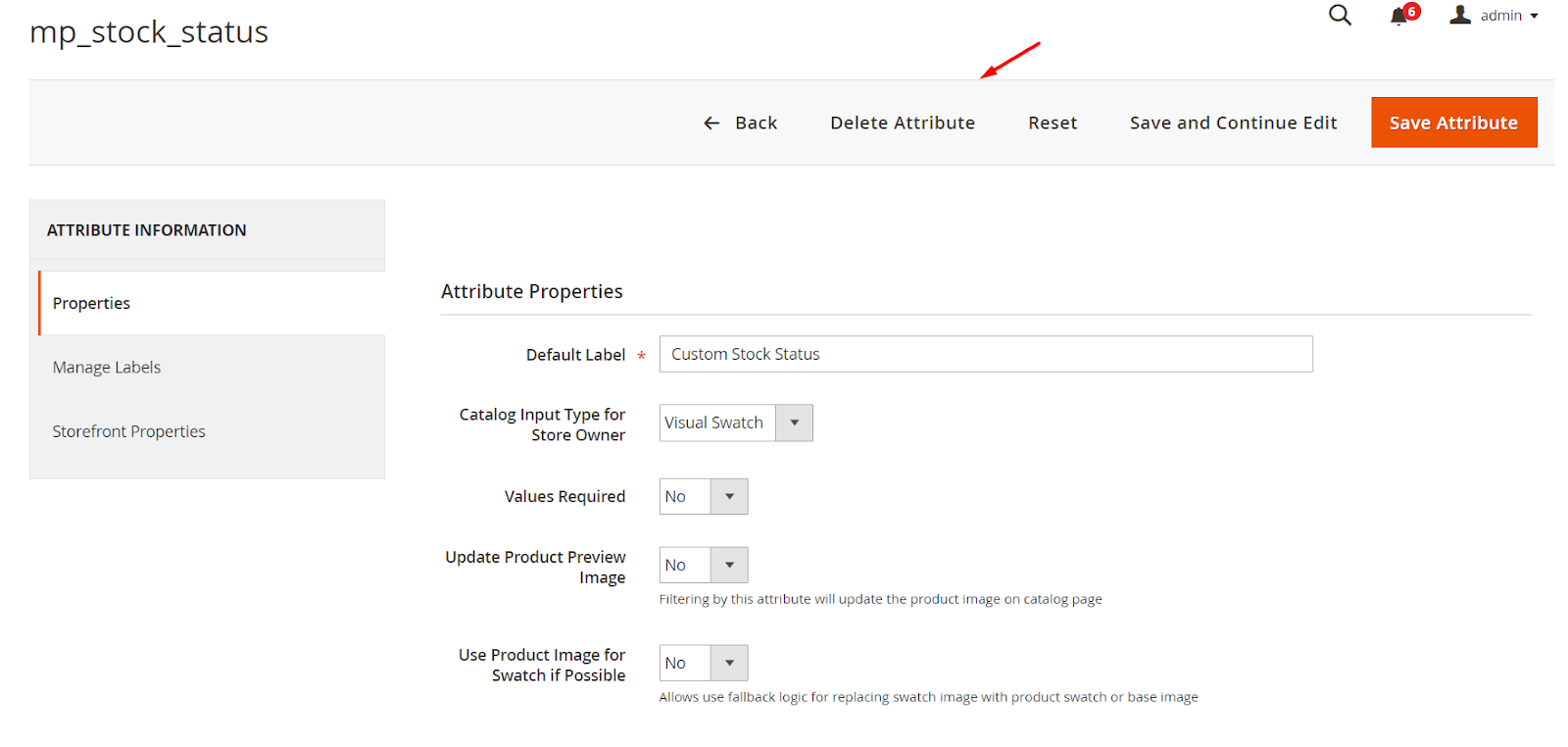Open the search magnifier icon
This screenshot has height=747, width=1568.
[1339, 15]
